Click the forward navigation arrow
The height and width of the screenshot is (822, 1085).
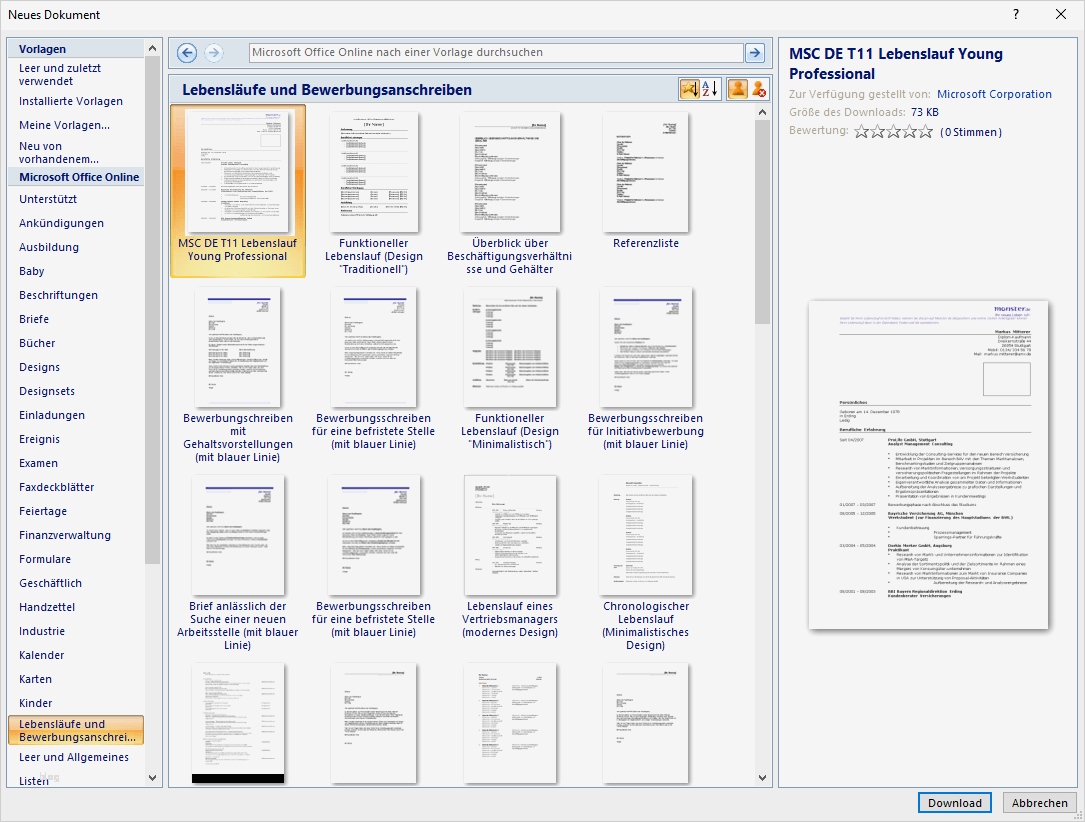pyautogui.click(x=212, y=53)
